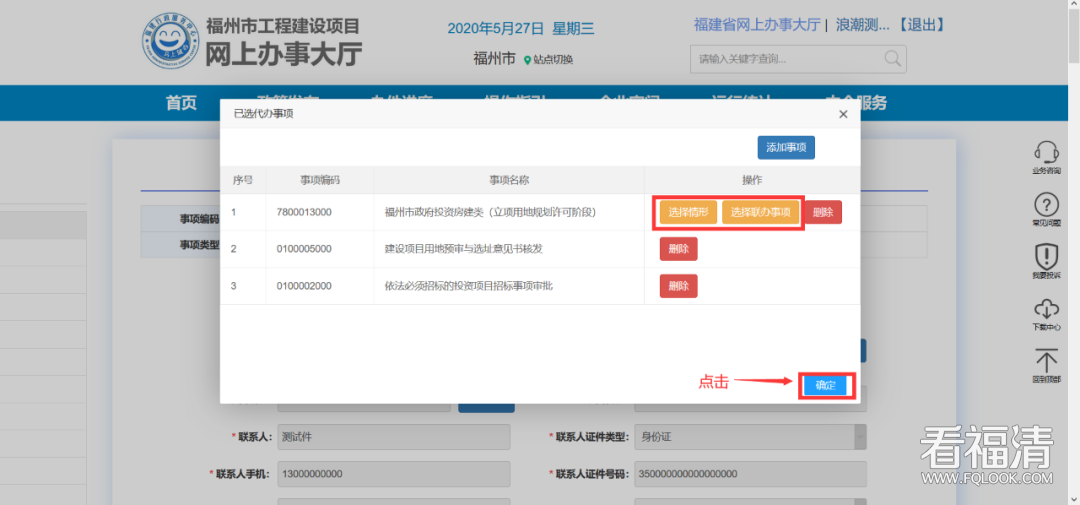Screen dimensions: 1080x505
Task: Click the 事项名称 column header
Action: click(509, 180)
